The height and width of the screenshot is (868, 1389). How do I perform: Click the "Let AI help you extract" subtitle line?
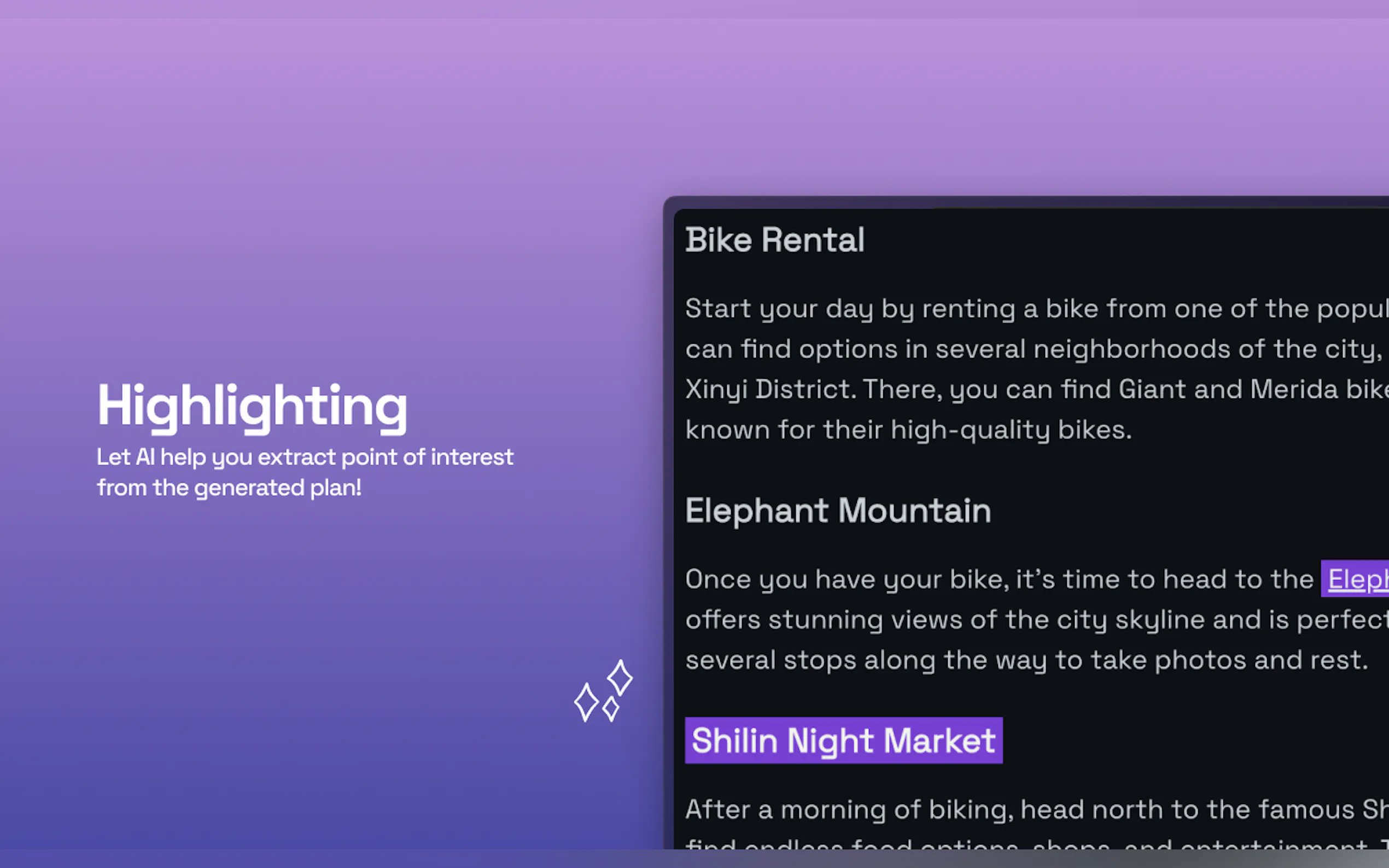click(x=305, y=457)
